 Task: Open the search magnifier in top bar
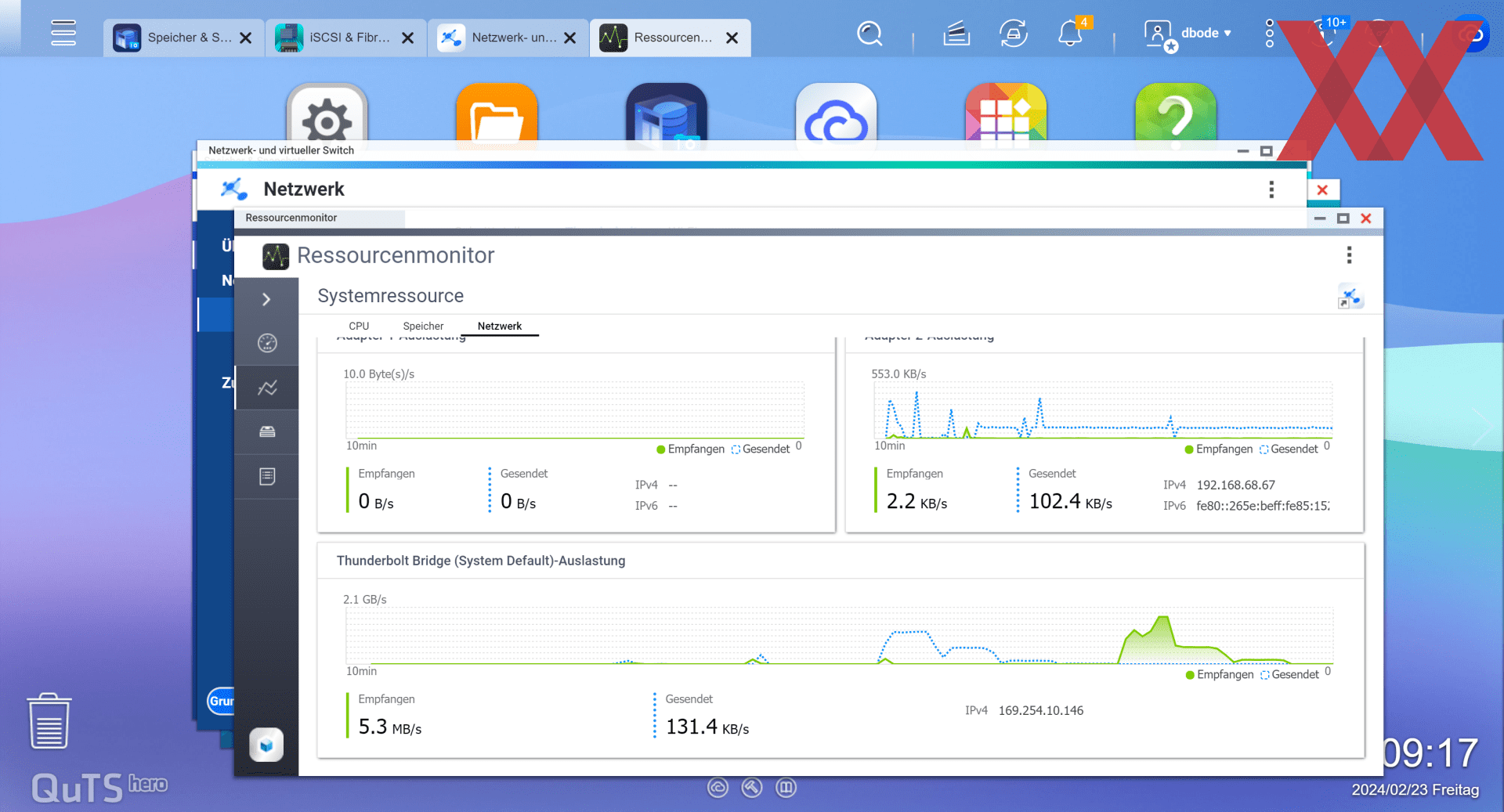(x=869, y=34)
